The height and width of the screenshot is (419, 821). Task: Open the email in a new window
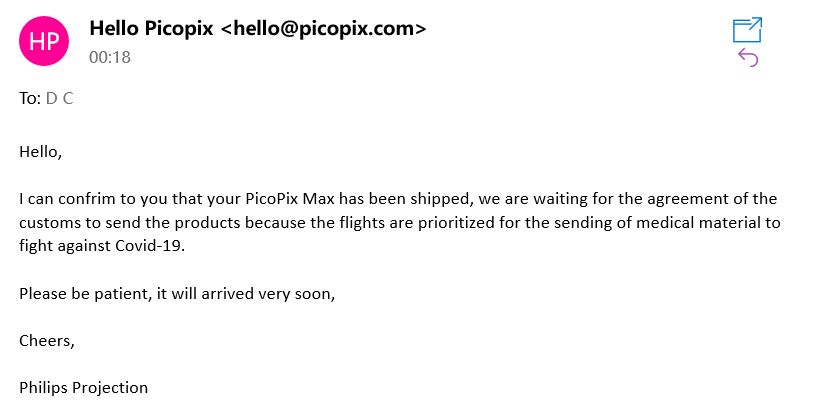tap(747, 29)
